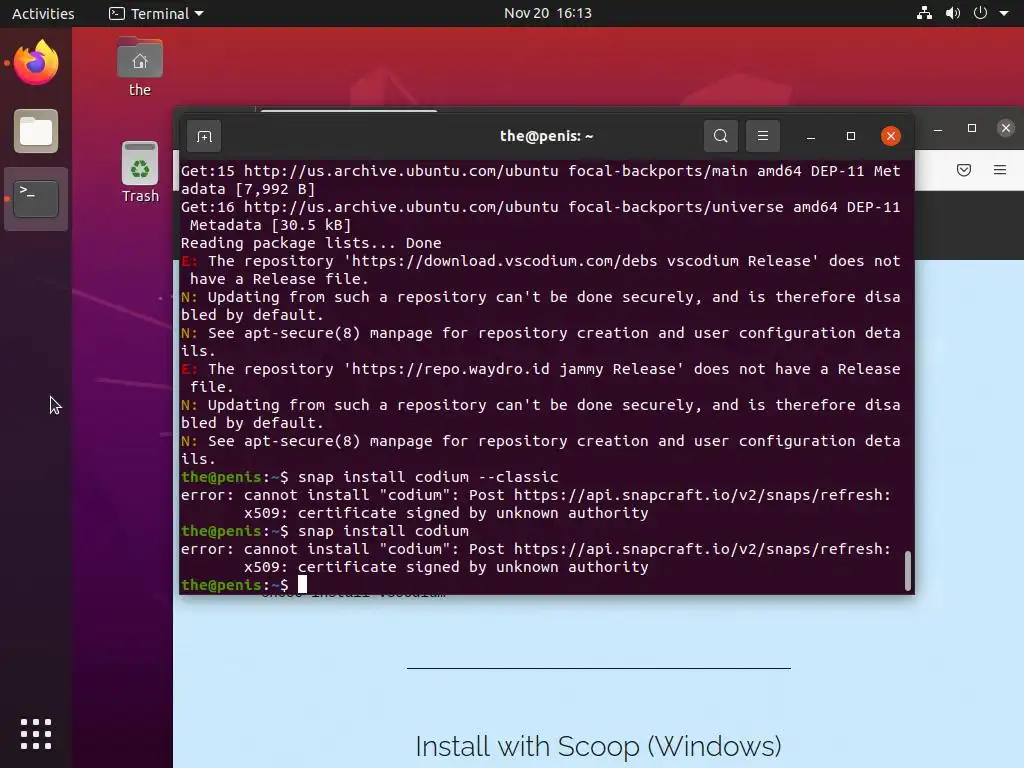This screenshot has width=1024, height=768.
Task: Close the Firefox window behind terminal
Action: click(x=1006, y=129)
